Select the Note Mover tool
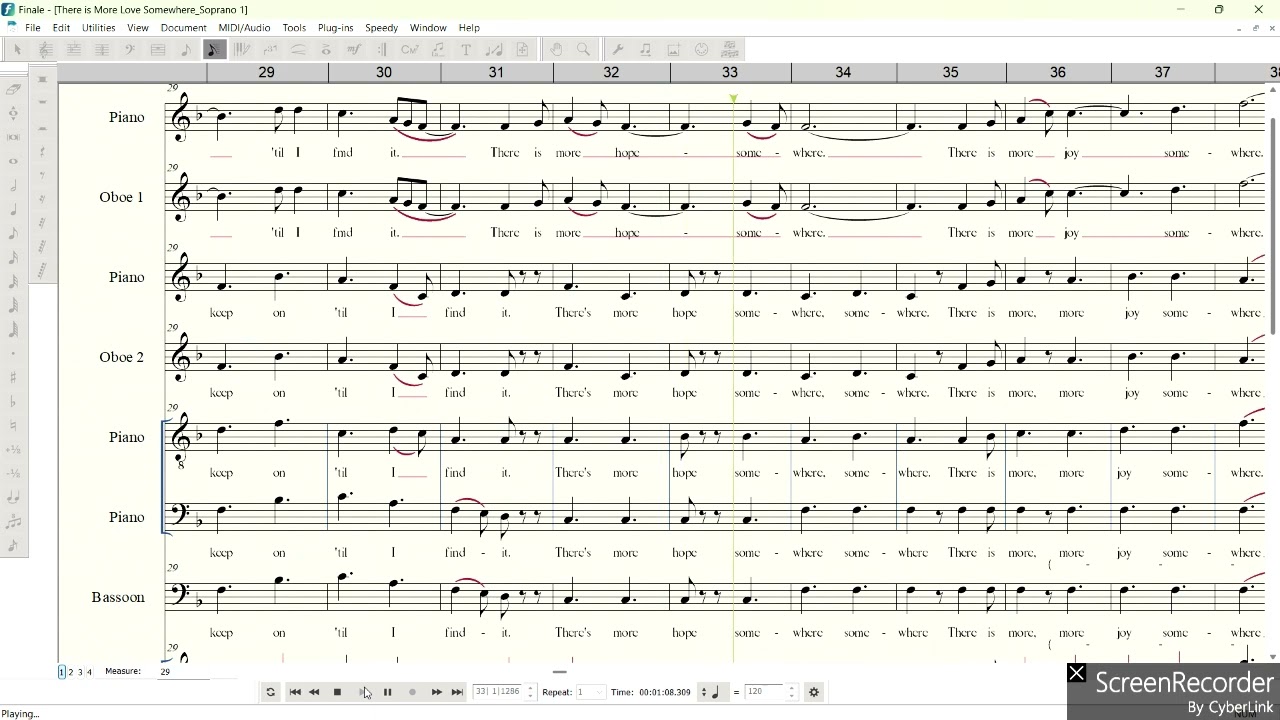 [x=645, y=49]
